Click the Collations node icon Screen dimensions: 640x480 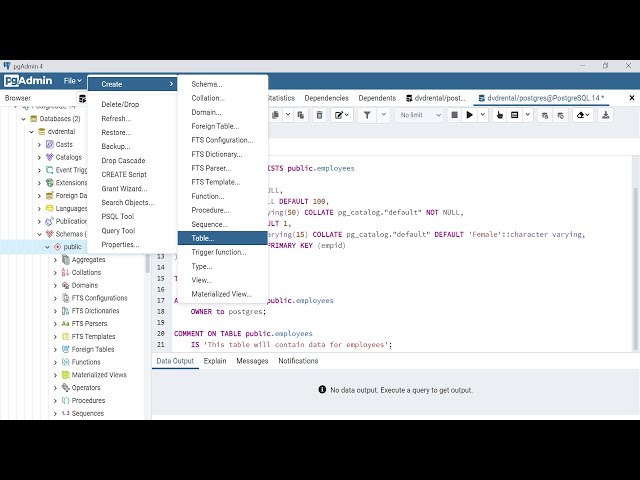point(66,272)
